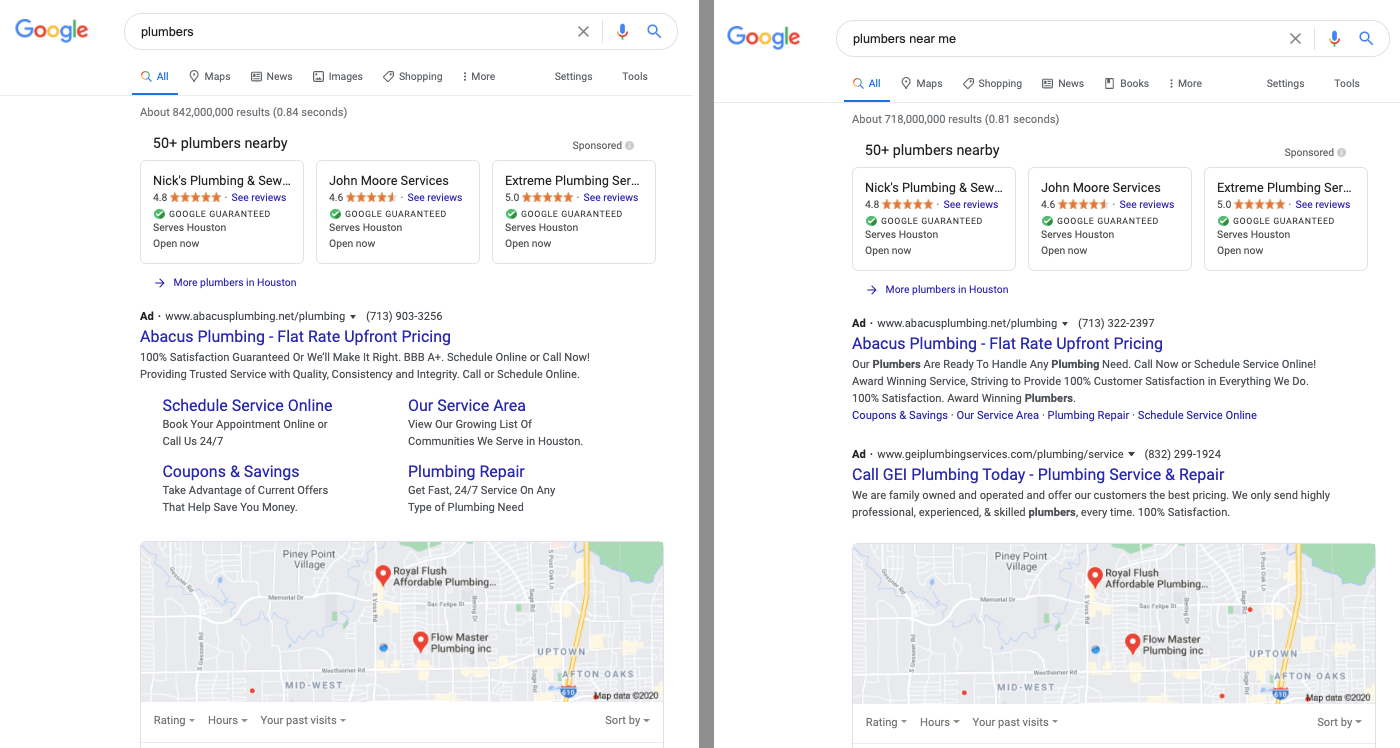Open the Nick's Plumbing card in the right window

tap(934, 219)
